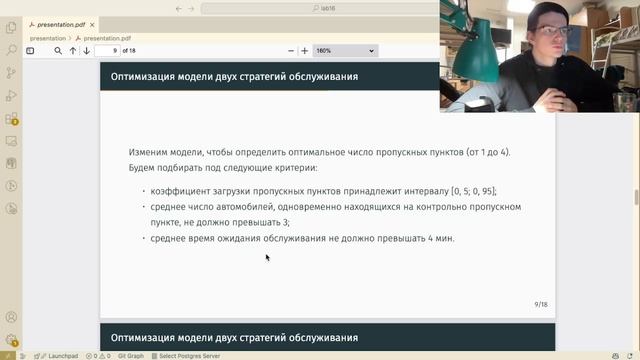The image size is (640, 360).
Task: Click Select Postgres Server in status bar
Action: coord(186,356)
